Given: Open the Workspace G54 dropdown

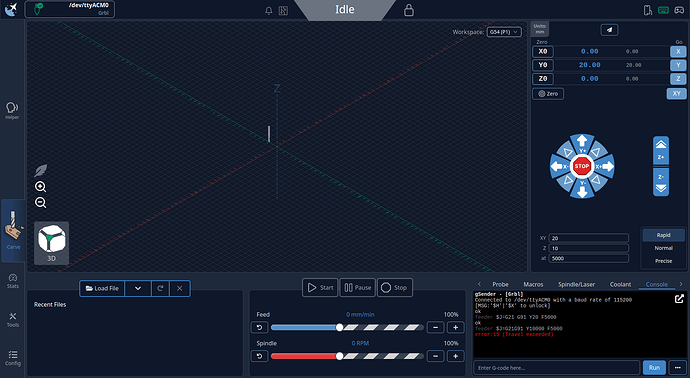Looking at the screenshot, I should click(x=504, y=32).
